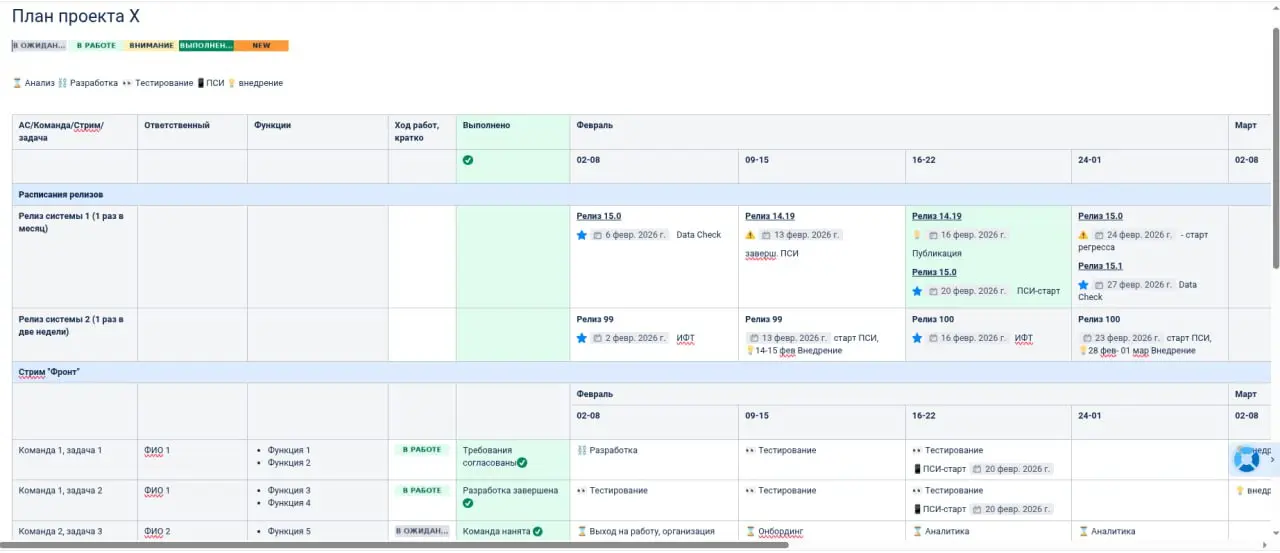
Task: Click the top «В РАБОТЕ» legend badge
Action: point(96,46)
